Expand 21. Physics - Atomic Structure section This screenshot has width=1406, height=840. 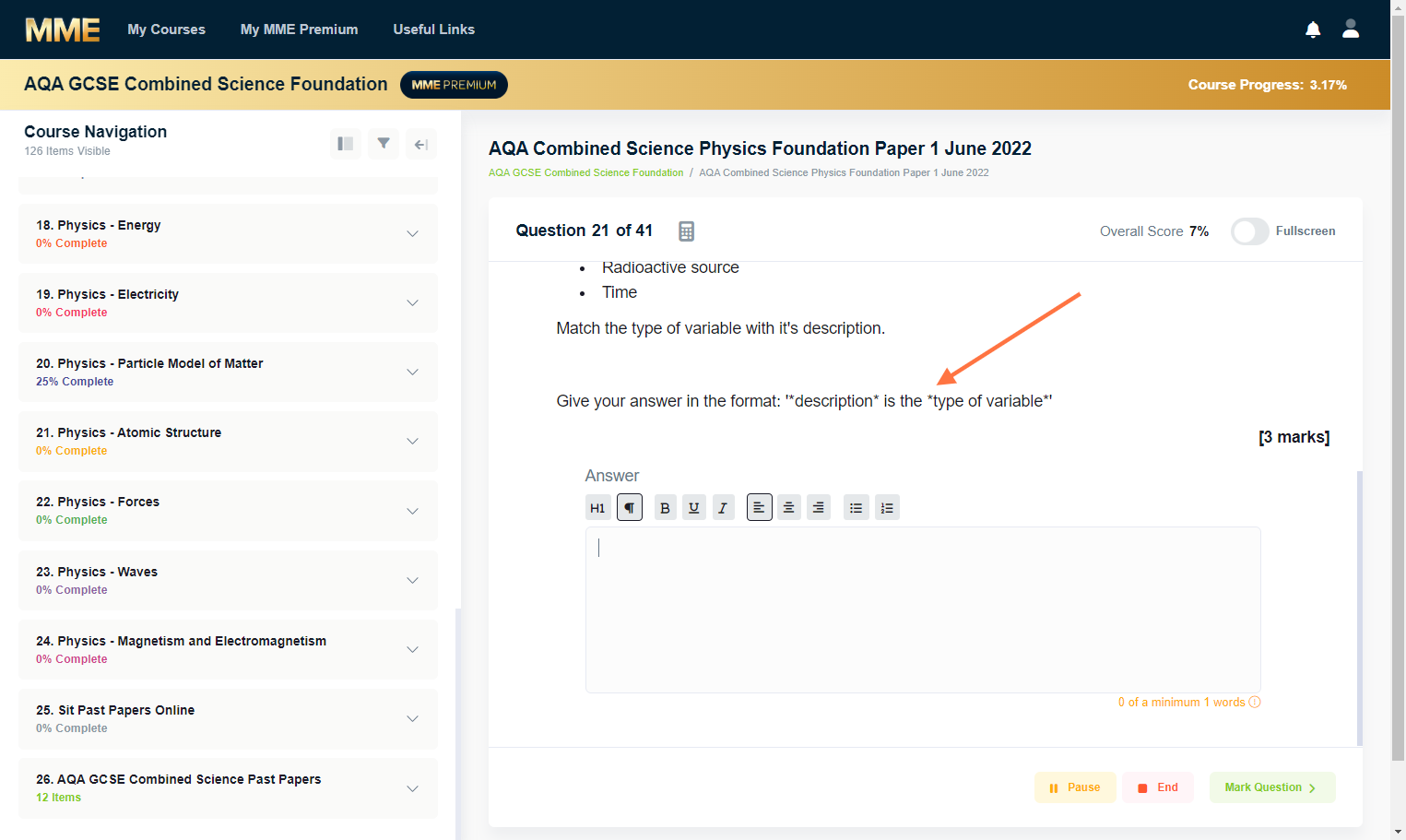pos(229,441)
